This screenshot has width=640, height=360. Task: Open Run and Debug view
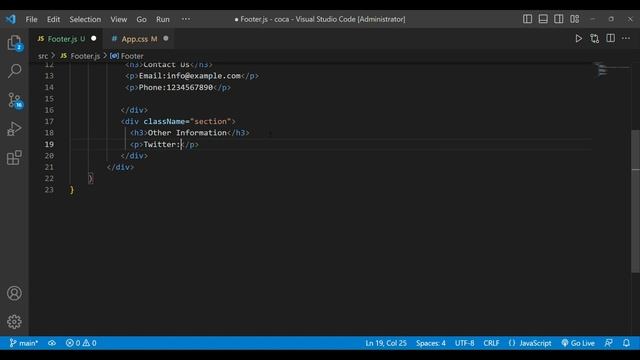tap(14, 129)
